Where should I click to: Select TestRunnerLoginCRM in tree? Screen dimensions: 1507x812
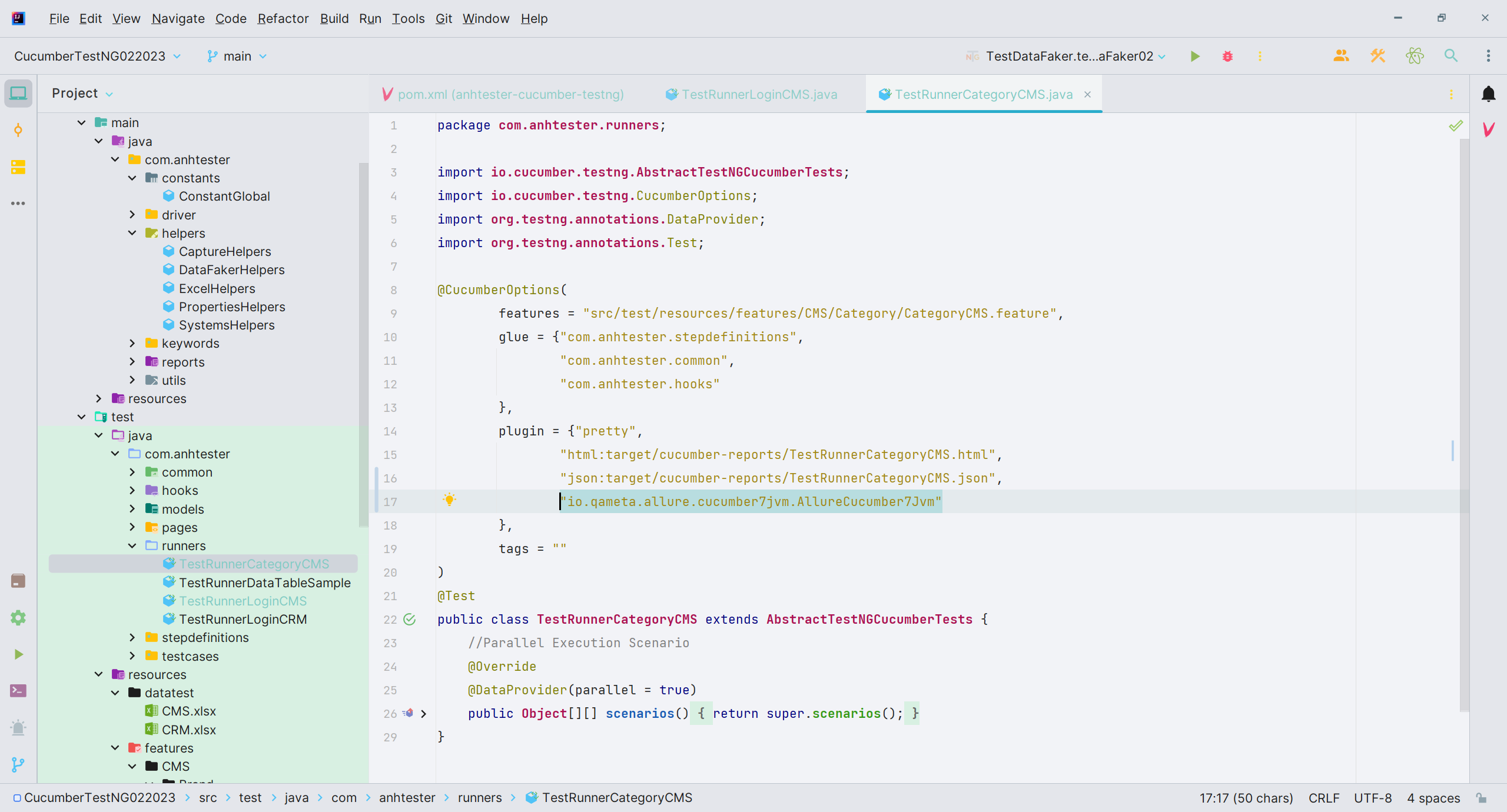click(243, 619)
